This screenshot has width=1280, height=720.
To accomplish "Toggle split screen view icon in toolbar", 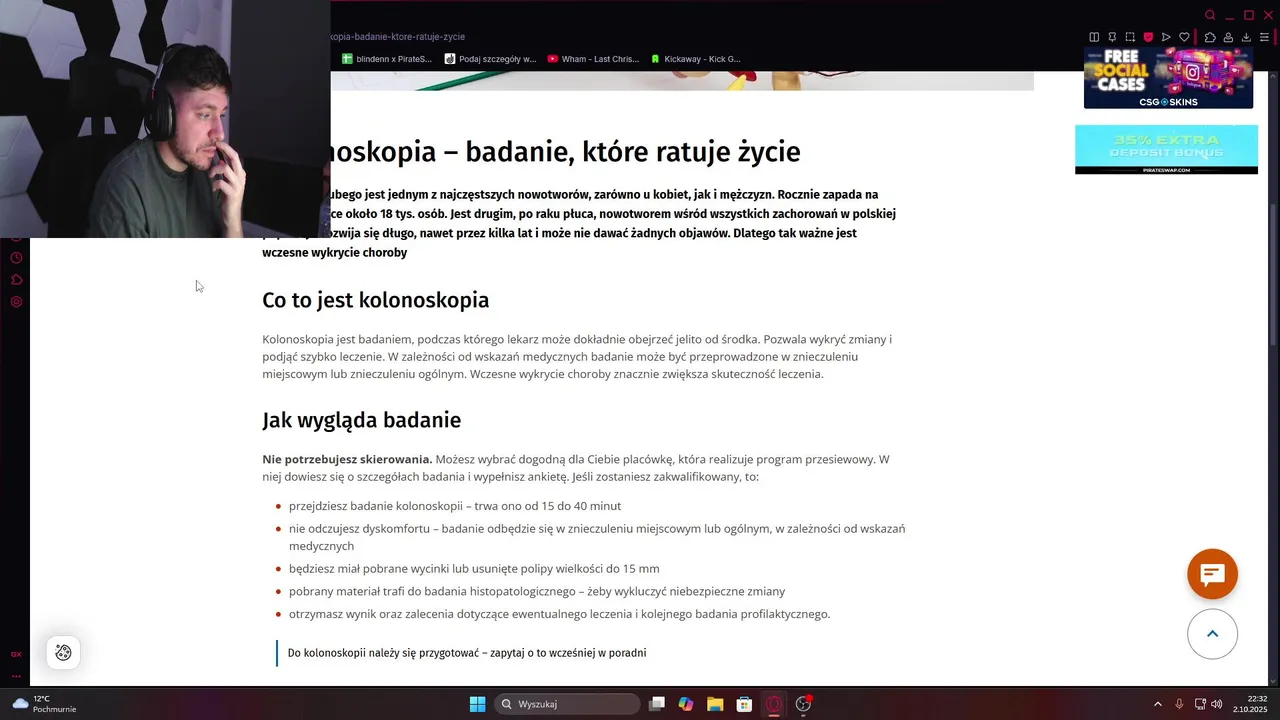I will tap(1094, 37).
